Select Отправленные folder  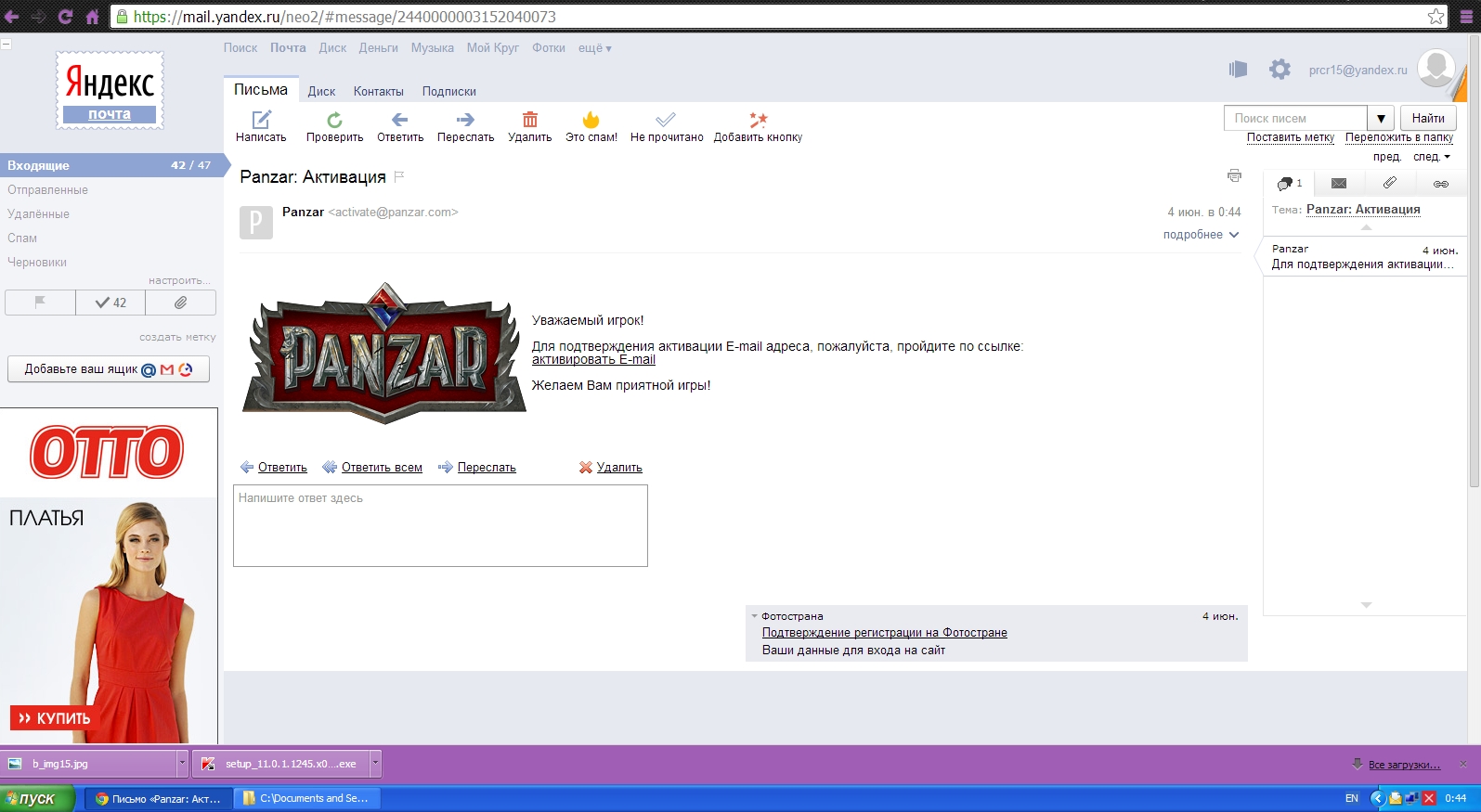(x=47, y=189)
